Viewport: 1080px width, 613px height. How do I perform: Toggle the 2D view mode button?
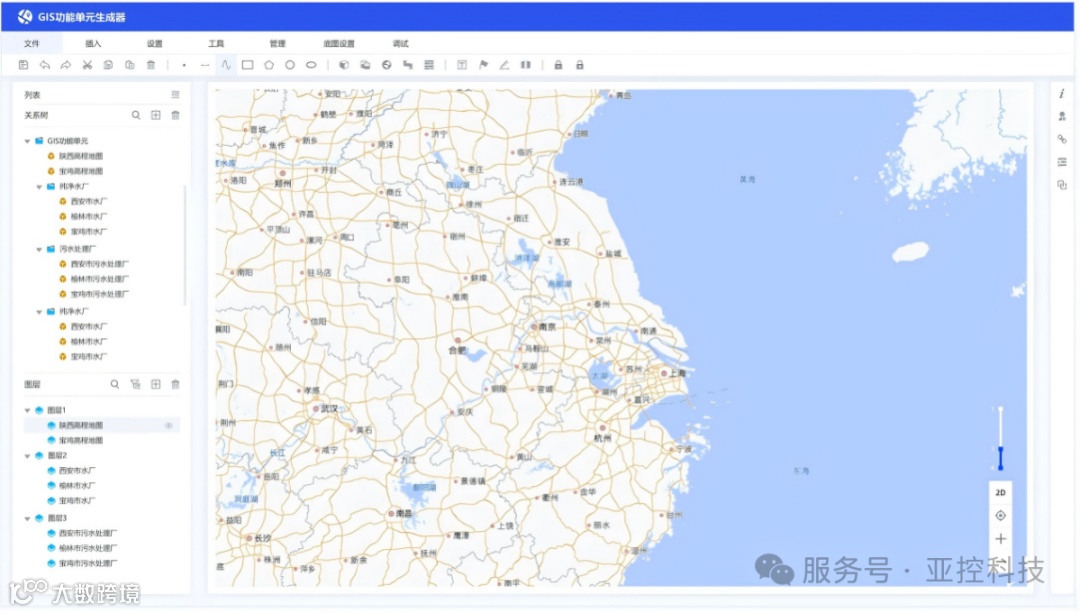tap(1000, 492)
